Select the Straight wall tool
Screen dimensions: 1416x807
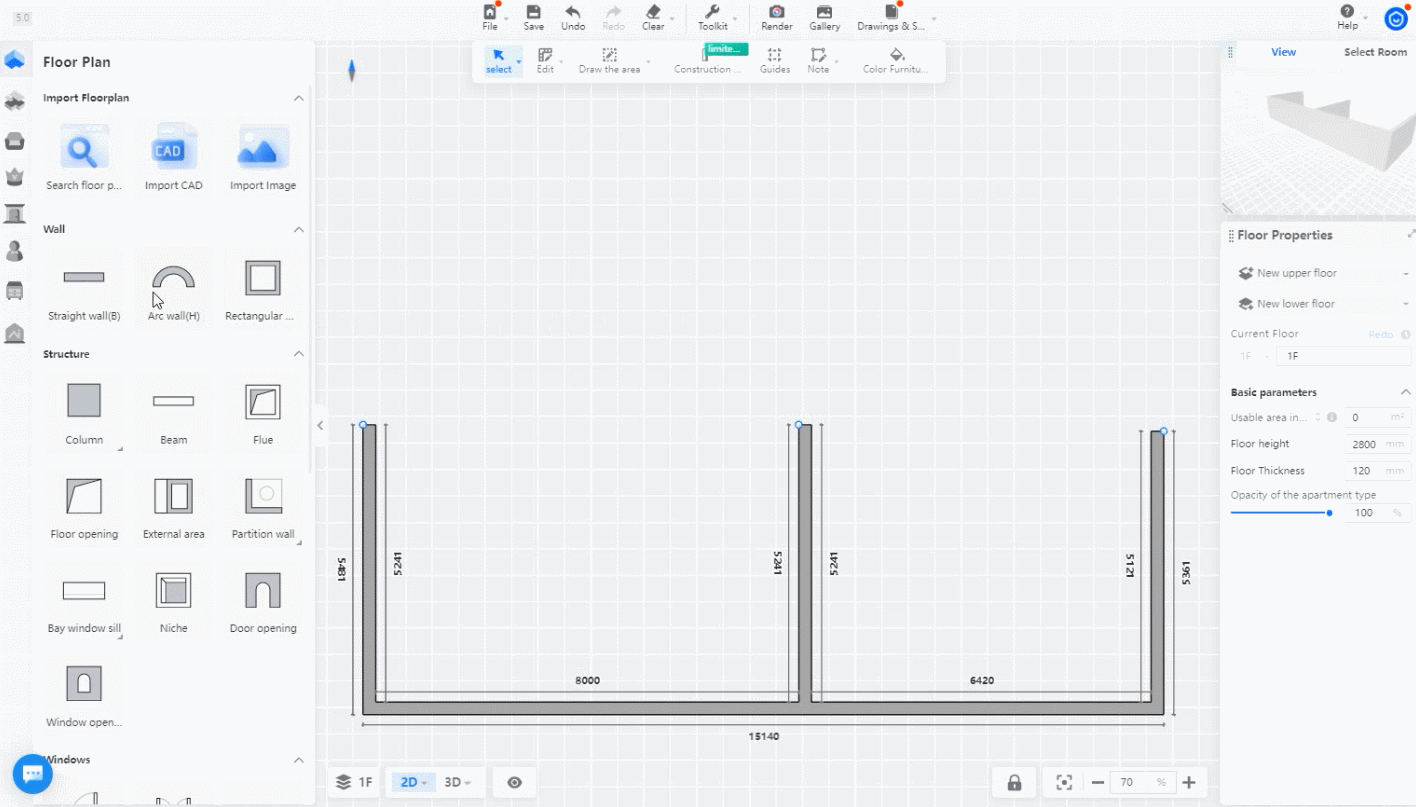(84, 279)
